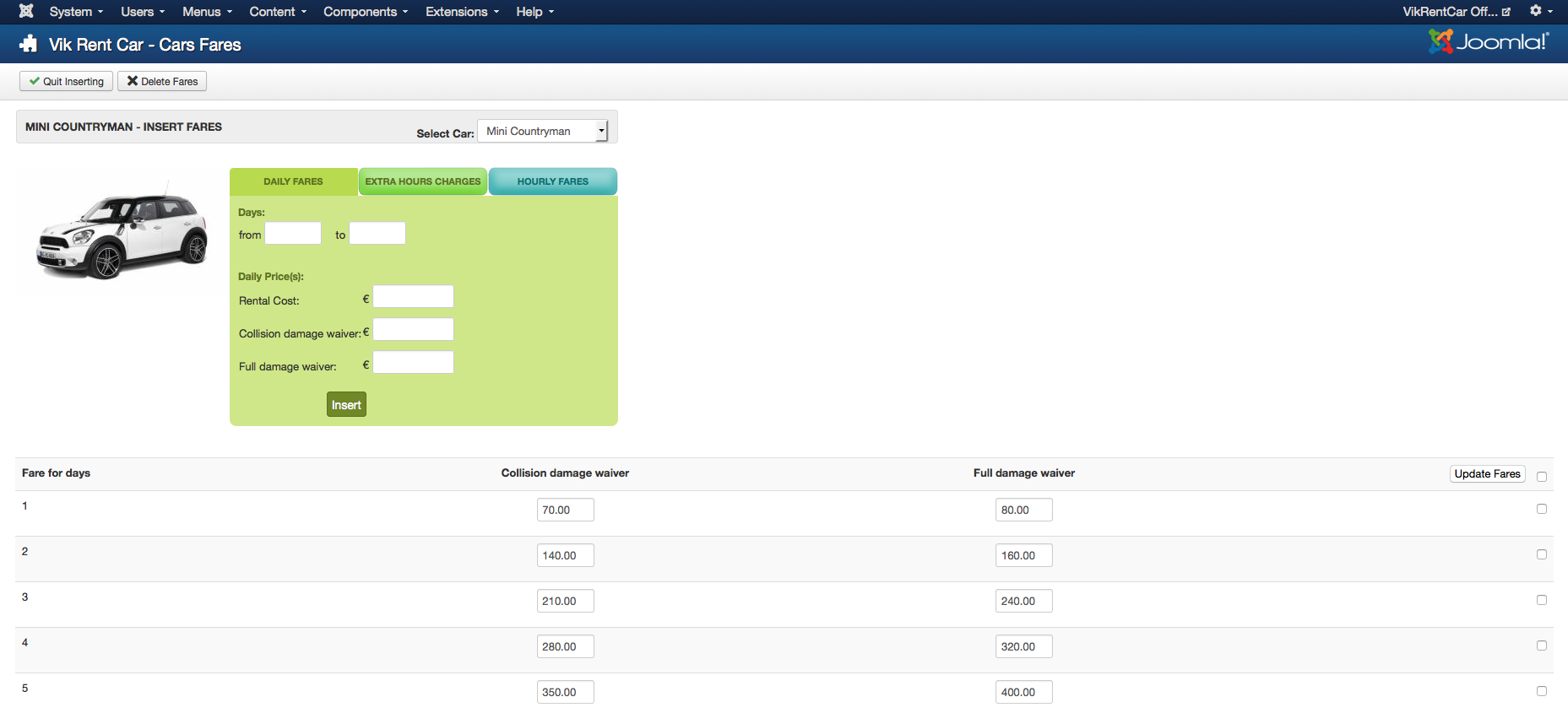This screenshot has height=713, width=1568.
Task: Switch to the Daily Fares tab
Action: [293, 181]
